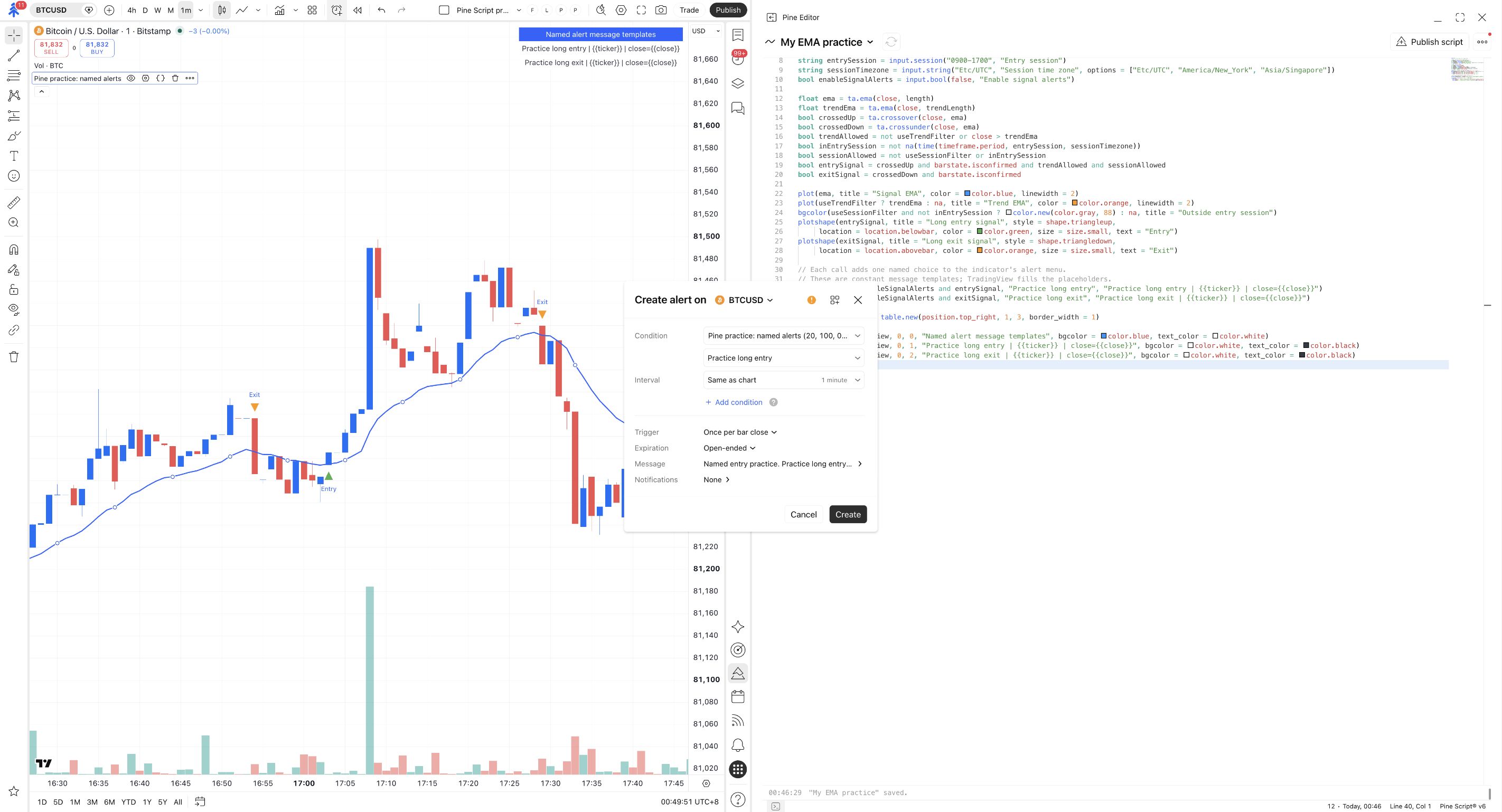This screenshot has height=812, width=1502.
Task: Remove objects with trash tool
Action: click(x=14, y=357)
